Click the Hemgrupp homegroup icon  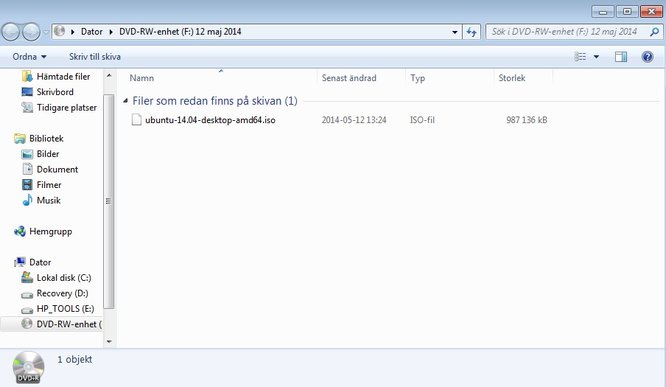point(20,232)
